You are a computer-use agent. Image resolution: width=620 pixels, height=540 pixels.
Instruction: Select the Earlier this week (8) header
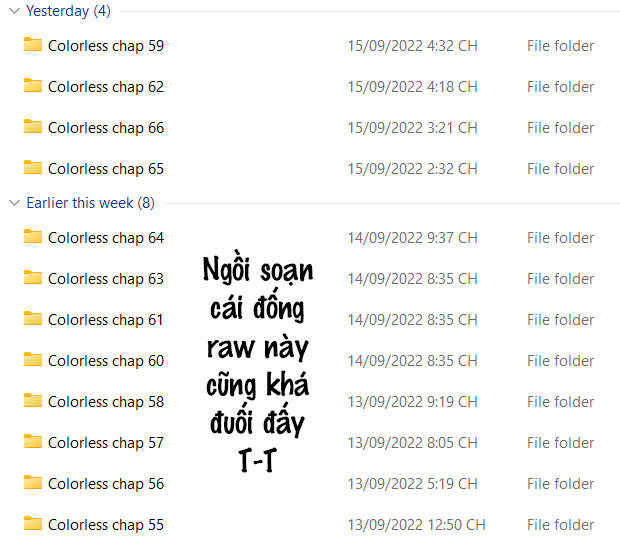click(90, 203)
